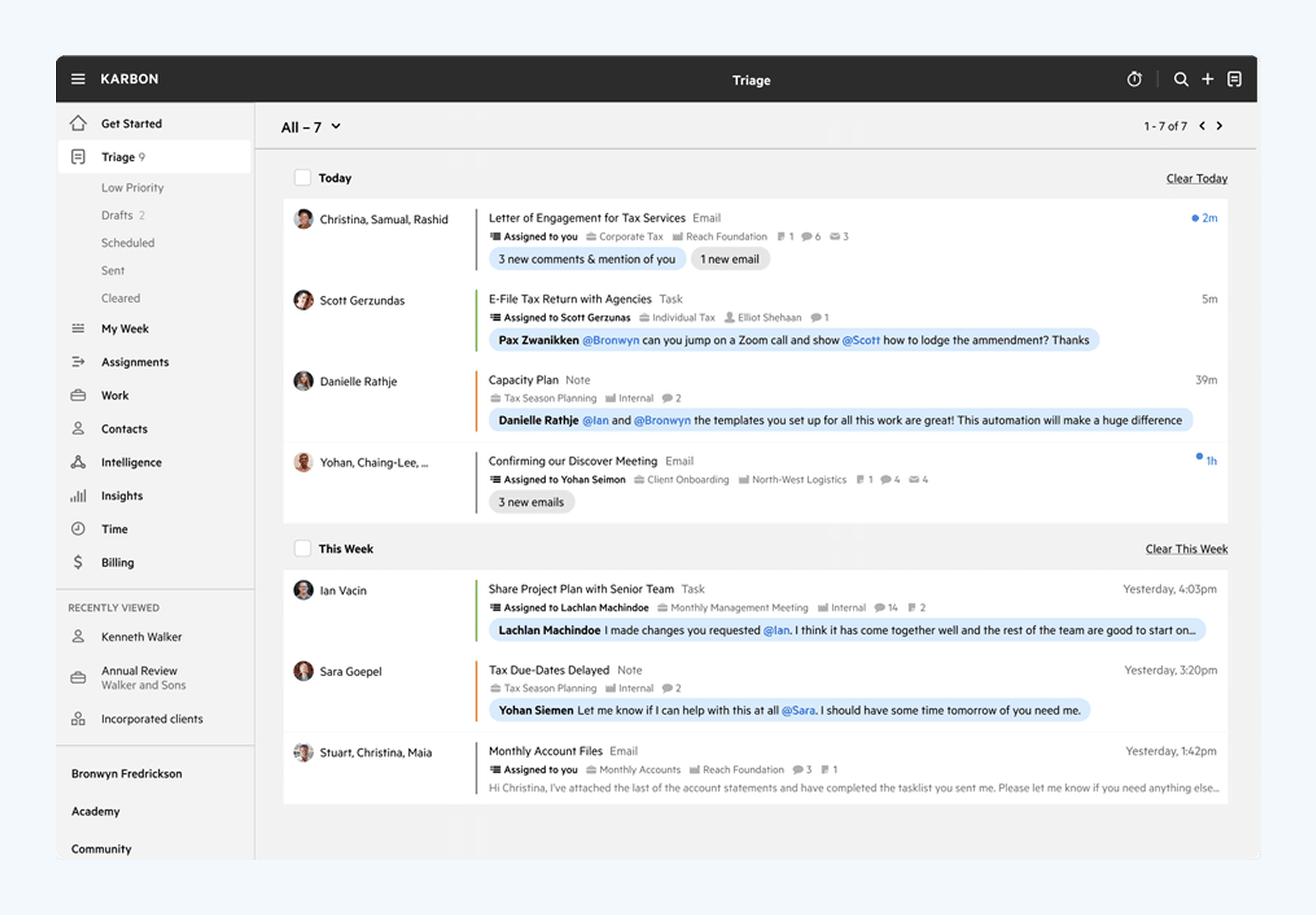Open search with the magnifier icon
The height and width of the screenshot is (915, 1316).
(1180, 79)
